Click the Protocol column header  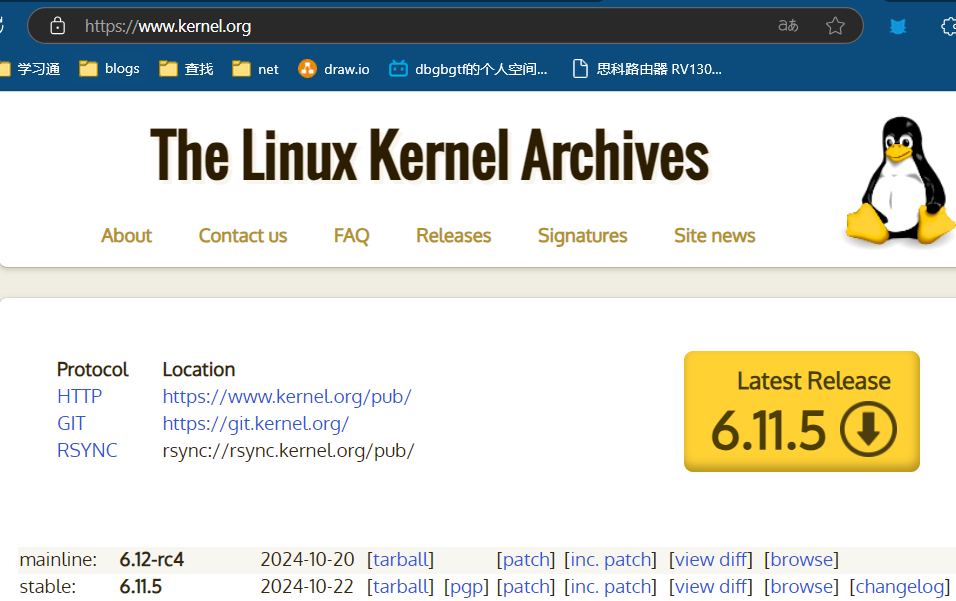click(x=93, y=369)
